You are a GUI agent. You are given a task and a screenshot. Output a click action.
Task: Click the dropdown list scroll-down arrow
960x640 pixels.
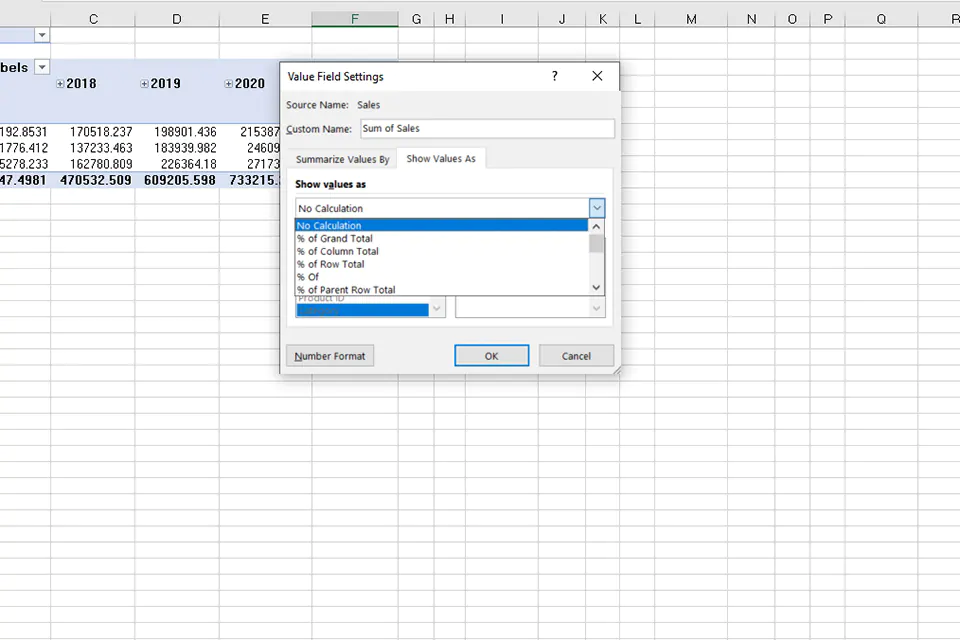coord(596,287)
